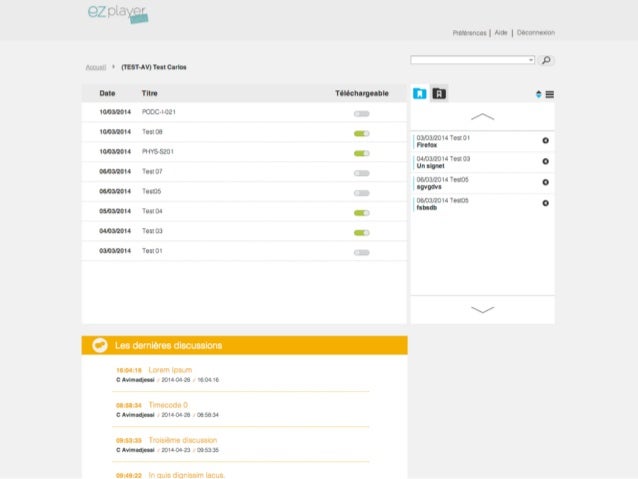Toggle downloadable switch for PHYS-S201
This screenshot has width=638, height=479.
click(361, 153)
